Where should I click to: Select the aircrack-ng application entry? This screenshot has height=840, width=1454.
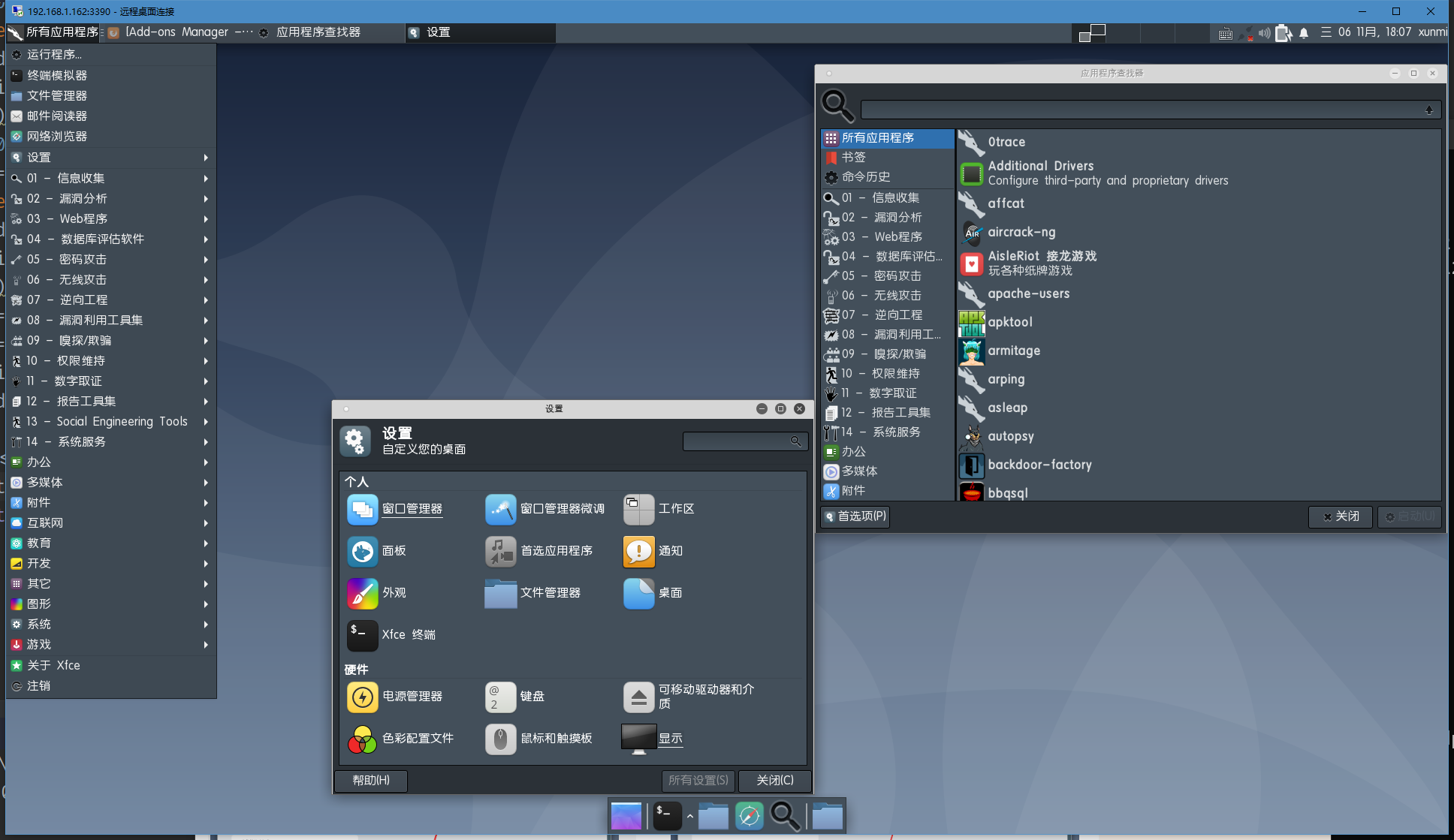(x=1021, y=233)
